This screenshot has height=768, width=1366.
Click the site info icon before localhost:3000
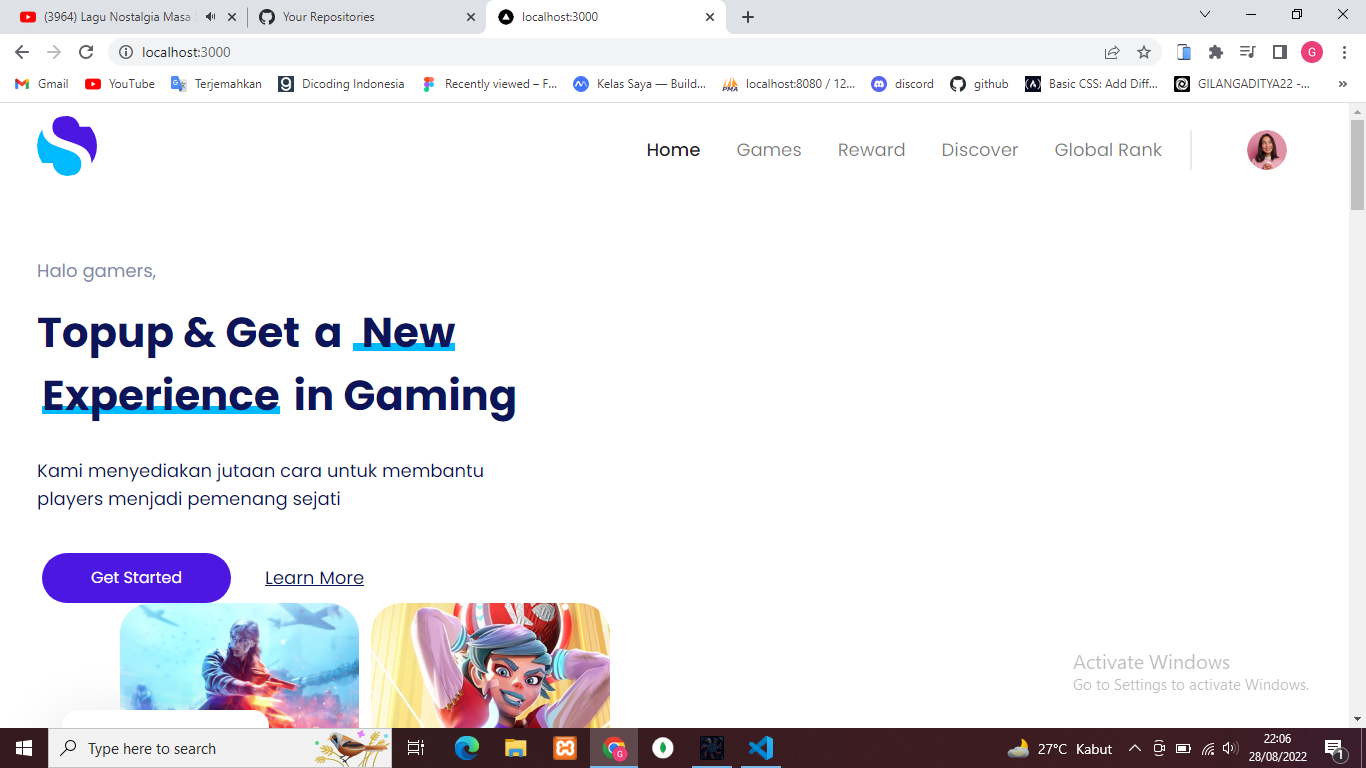[x=126, y=52]
